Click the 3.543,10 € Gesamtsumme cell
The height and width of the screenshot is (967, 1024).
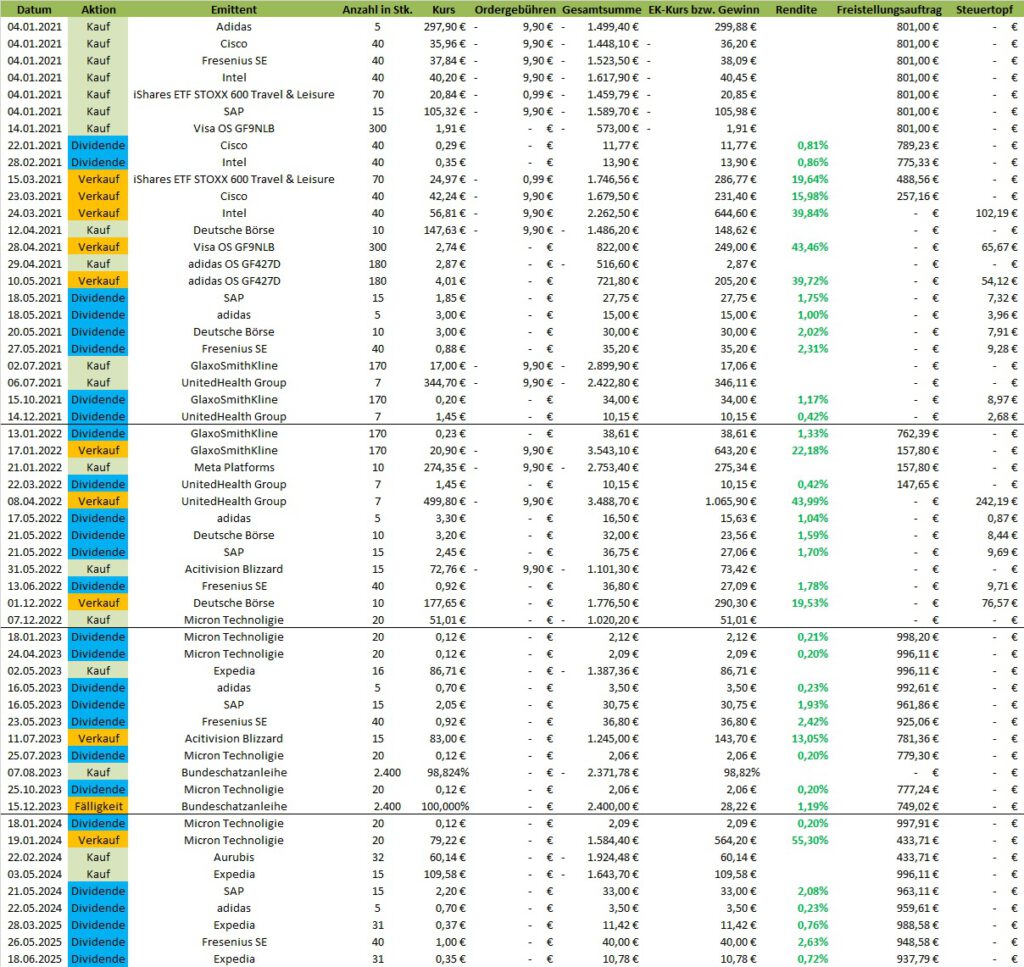613,451
